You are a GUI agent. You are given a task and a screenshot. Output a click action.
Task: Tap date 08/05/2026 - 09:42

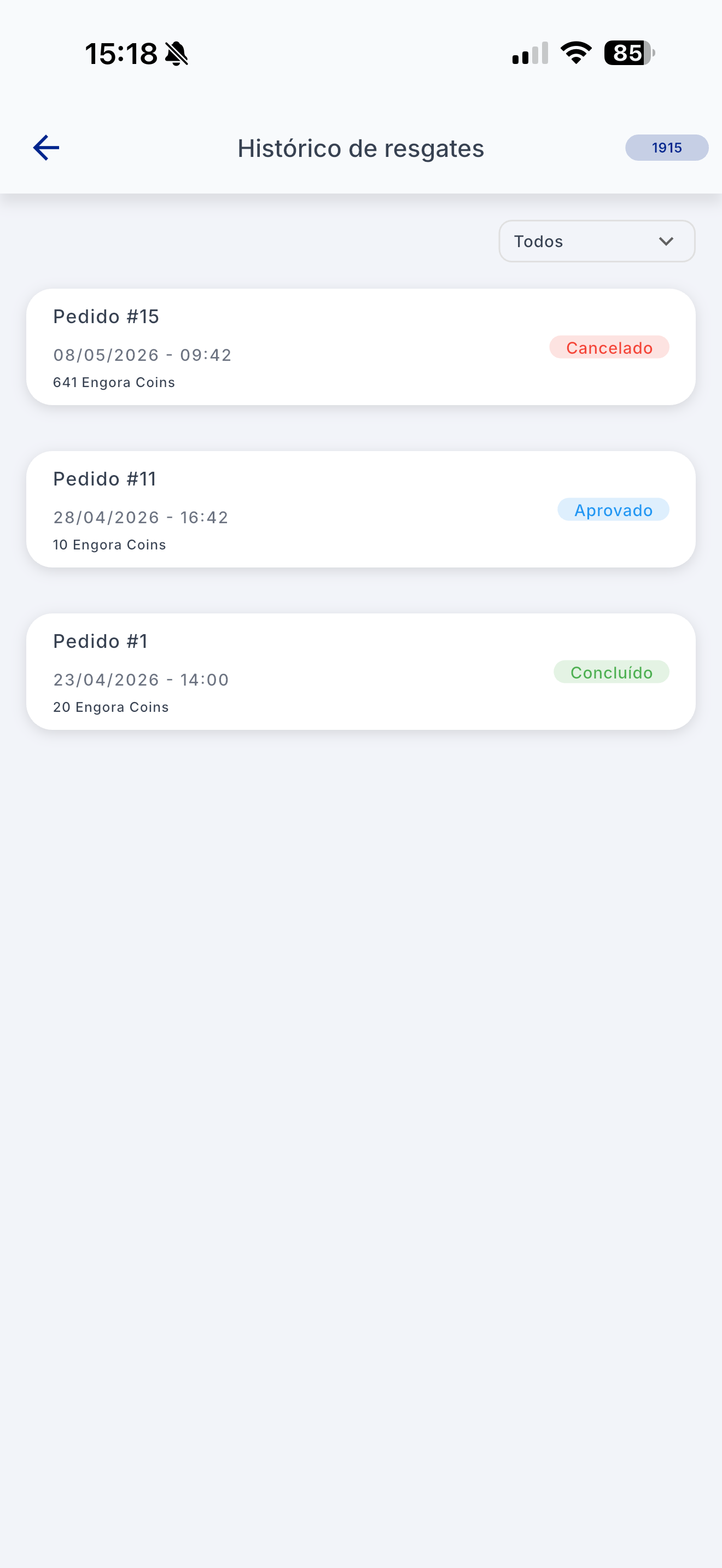(x=142, y=355)
